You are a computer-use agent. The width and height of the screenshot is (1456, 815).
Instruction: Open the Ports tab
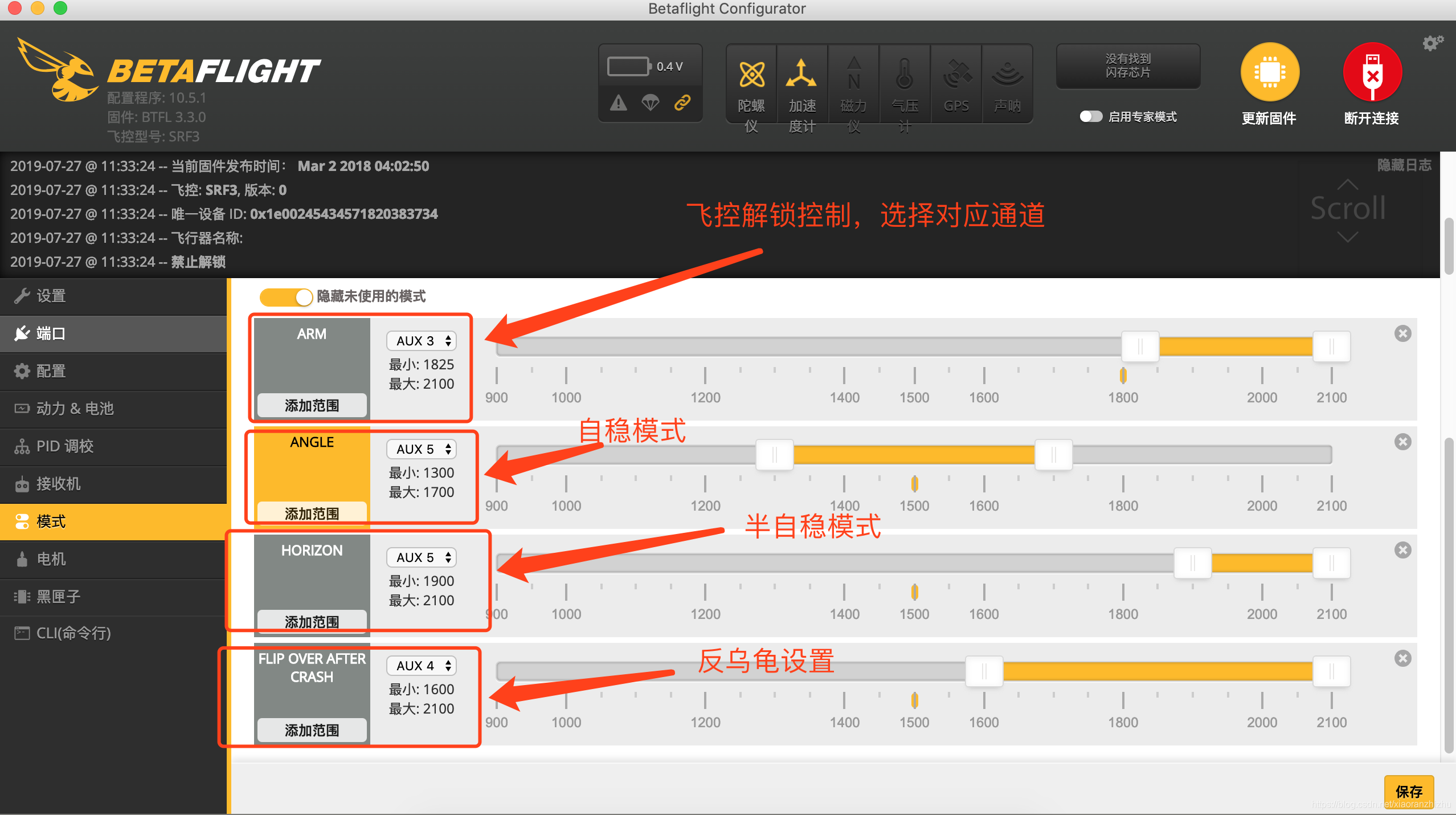[x=113, y=333]
